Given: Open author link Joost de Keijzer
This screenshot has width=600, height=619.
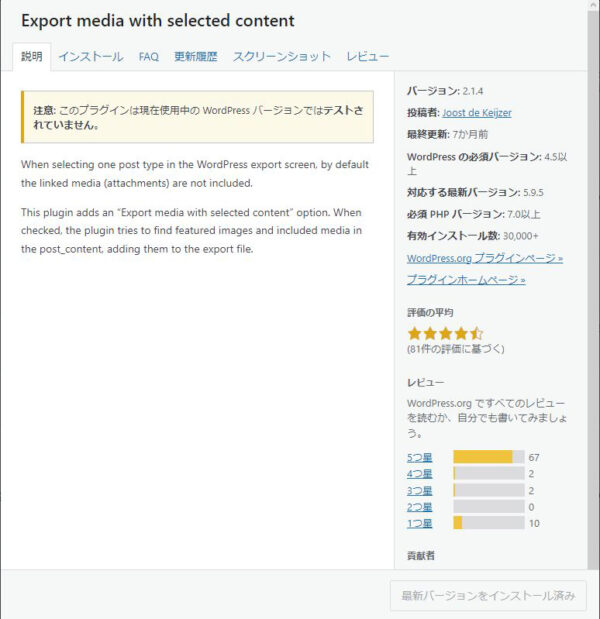Looking at the screenshot, I should 476,113.
